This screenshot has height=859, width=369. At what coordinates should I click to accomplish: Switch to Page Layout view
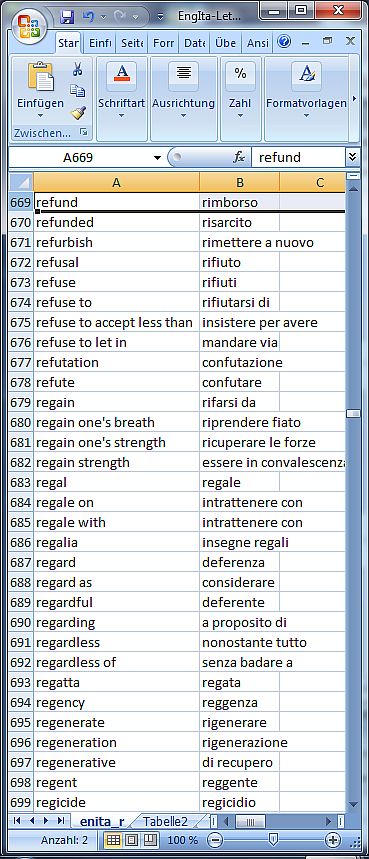point(131,840)
